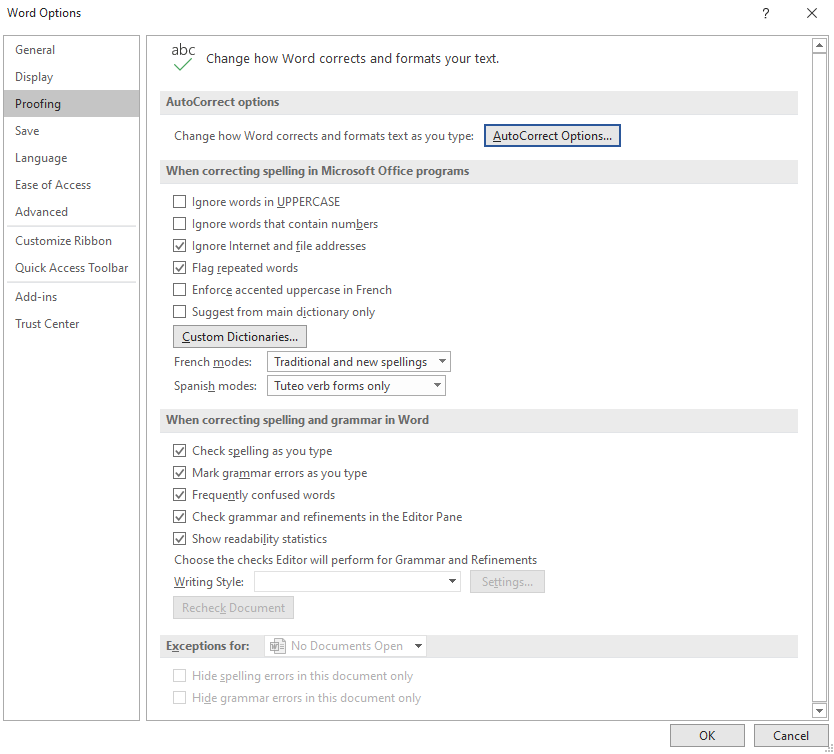The image size is (834, 754).
Task: Click the scrollbar down arrow
Action: pos(819,710)
